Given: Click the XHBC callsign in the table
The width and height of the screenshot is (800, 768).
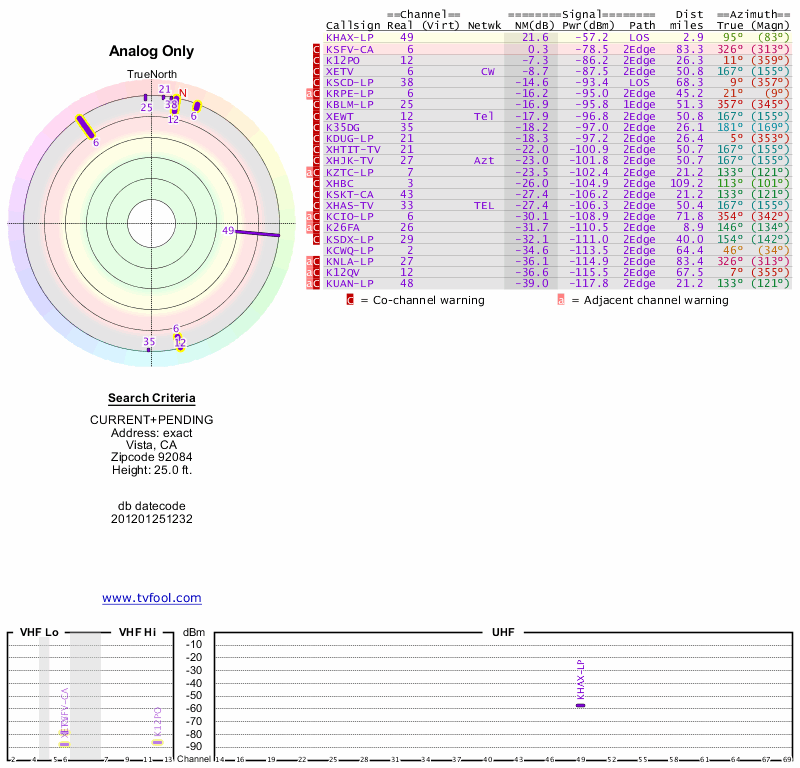Looking at the screenshot, I should pyautogui.click(x=340, y=183).
